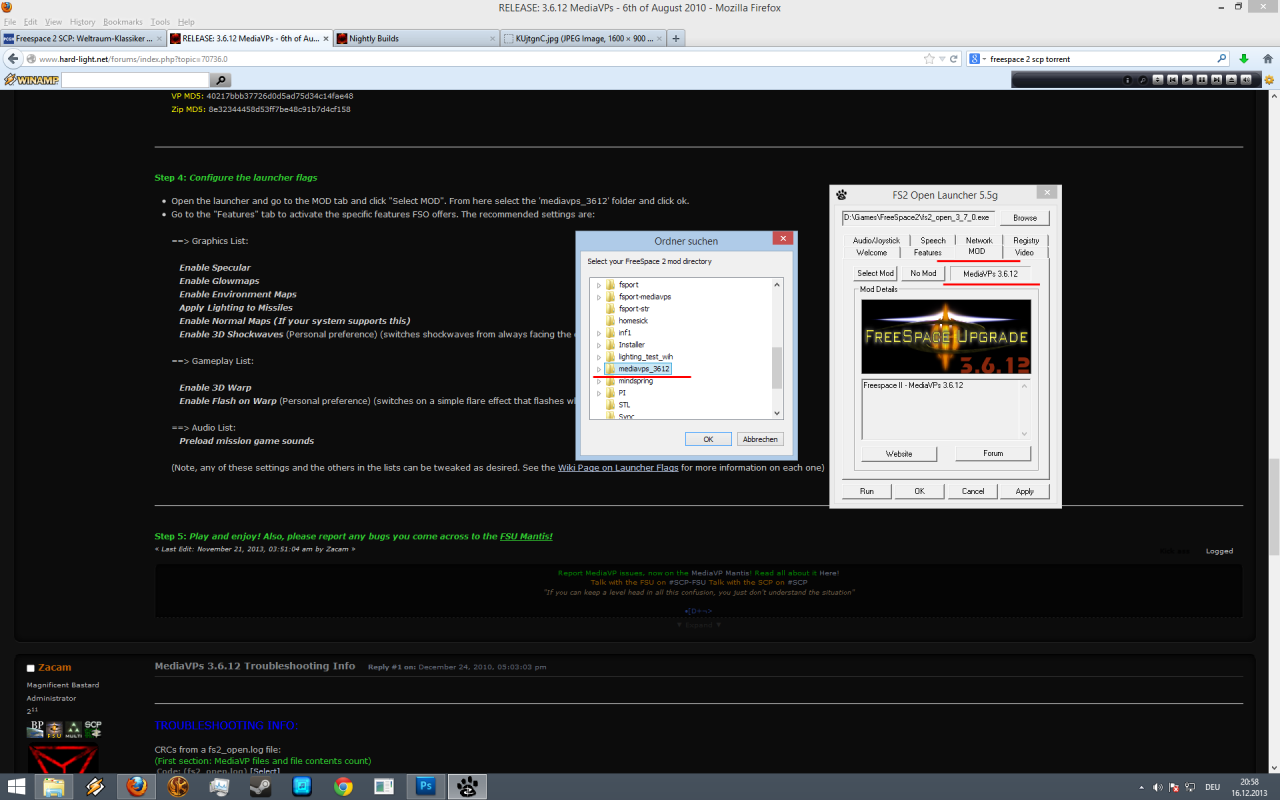Open the Windows Start button
This screenshot has height=800, width=1280.
17,787
